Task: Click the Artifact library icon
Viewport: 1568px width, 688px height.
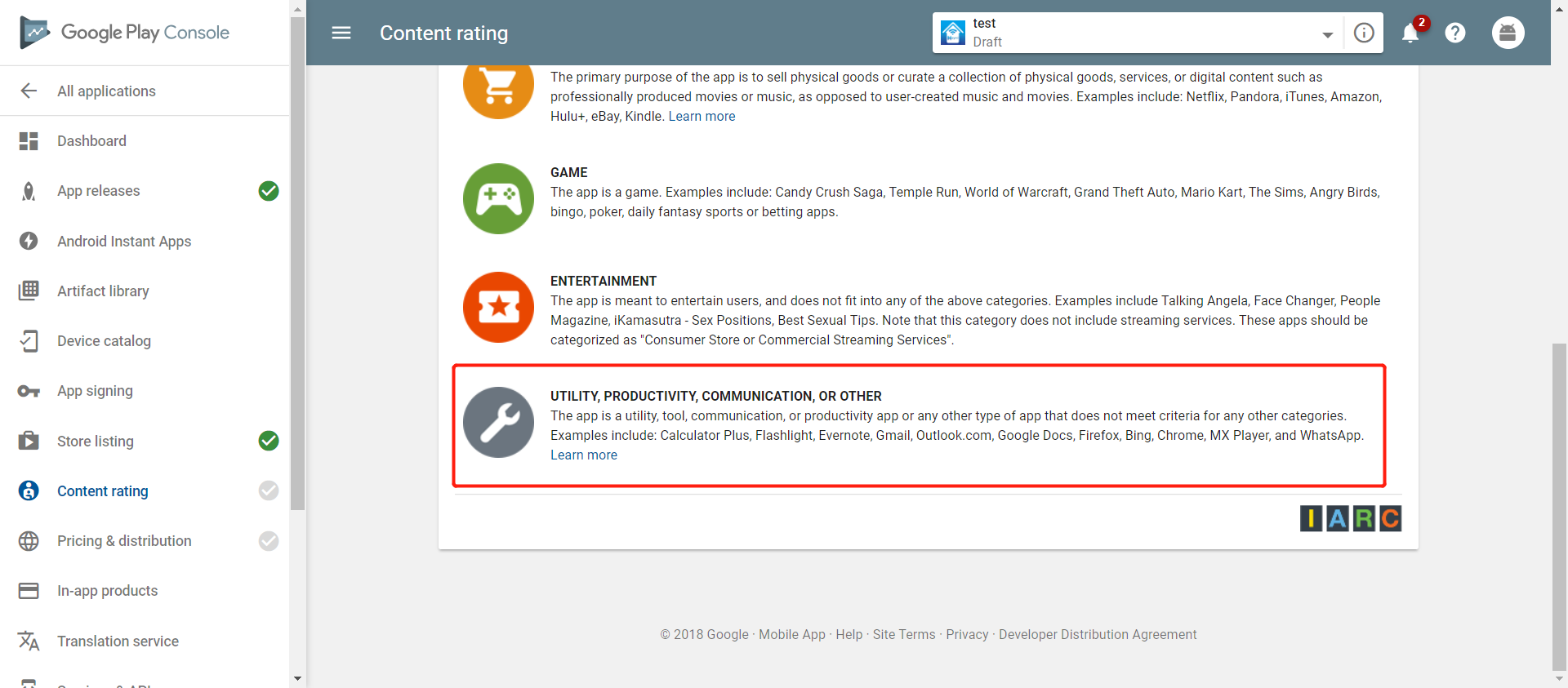Action: point(29,291)
